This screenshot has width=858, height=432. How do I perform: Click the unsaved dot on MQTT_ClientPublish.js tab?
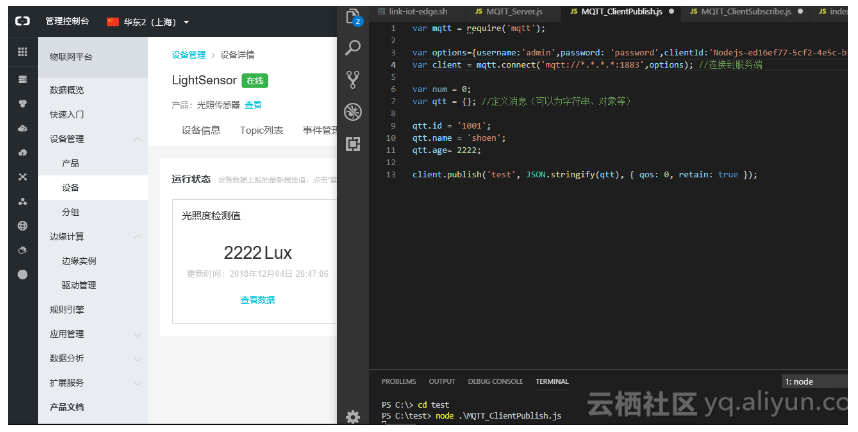[671, 11]
